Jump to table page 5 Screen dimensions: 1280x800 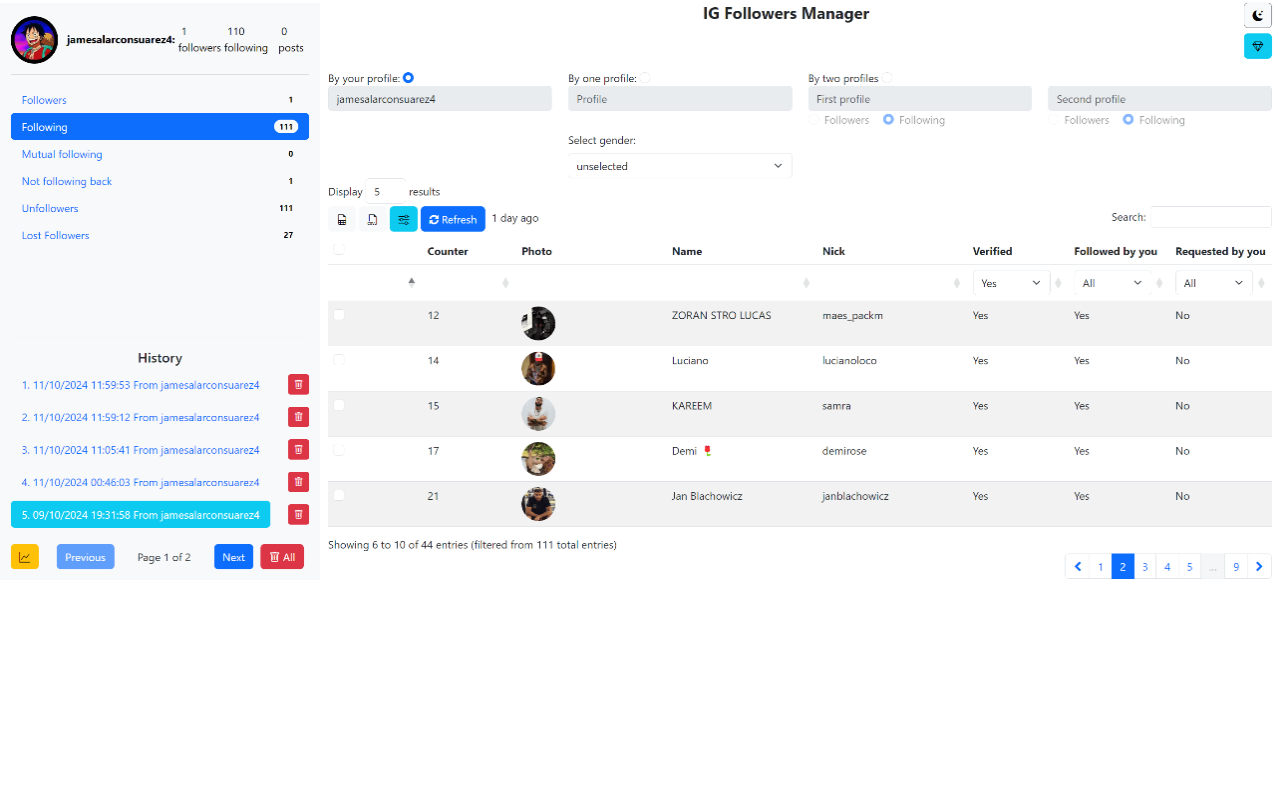coord(1189,566)
